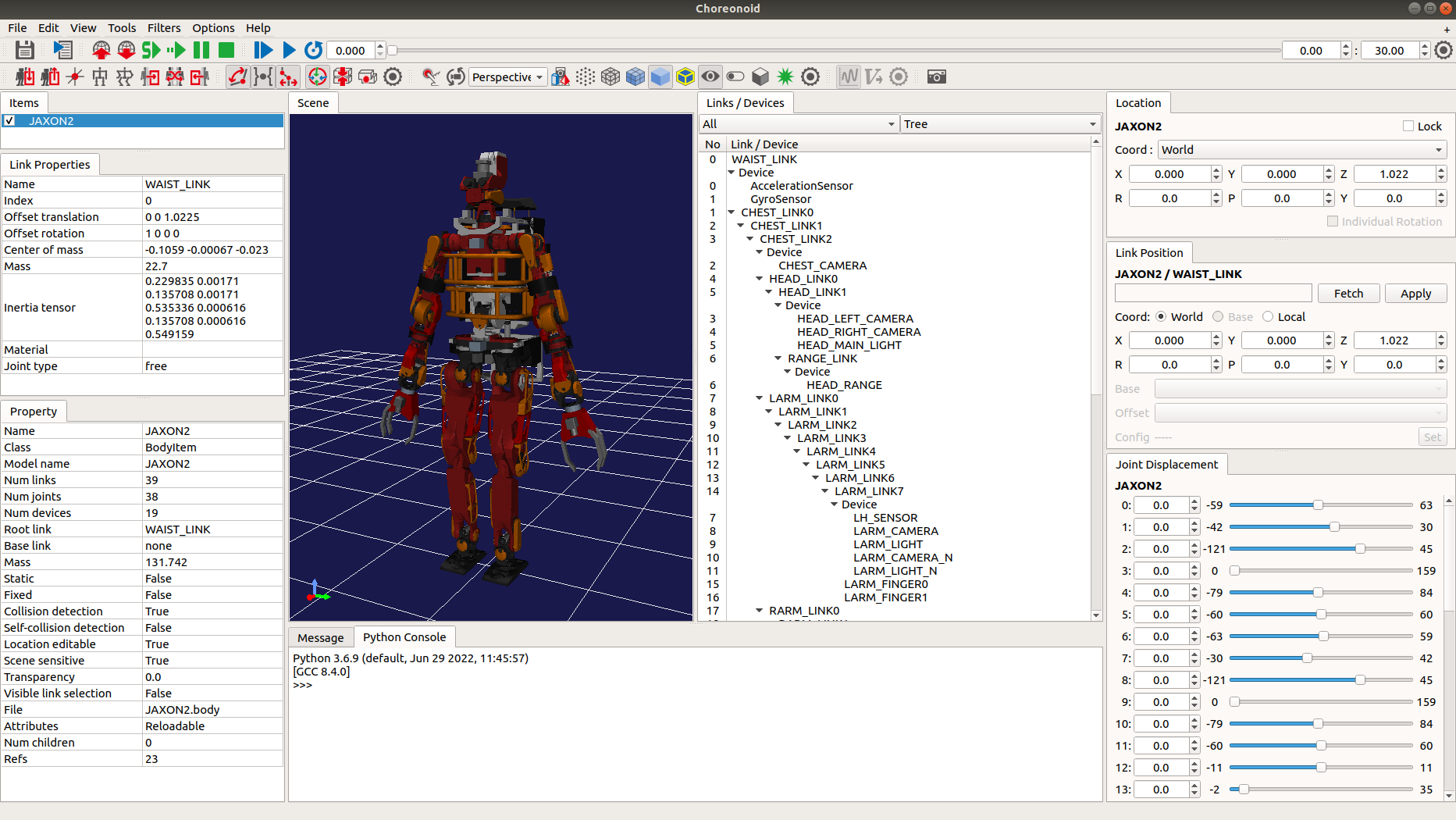
Task: Collapse the LARM_LINK0 tree node
Action: point(760,398)
